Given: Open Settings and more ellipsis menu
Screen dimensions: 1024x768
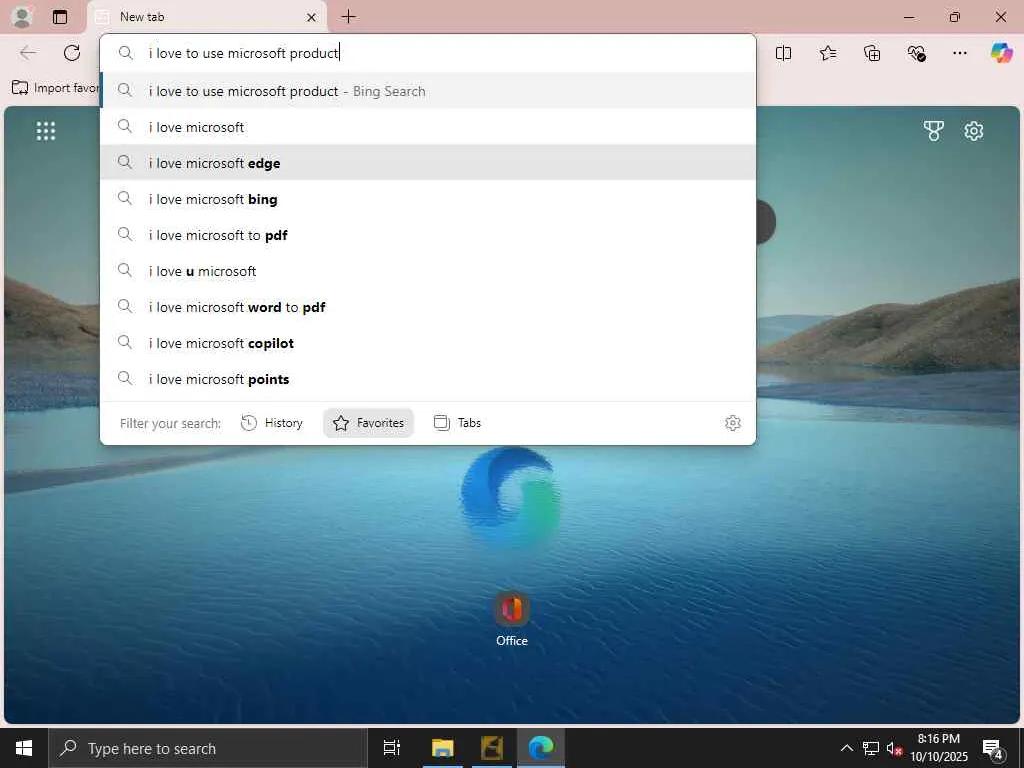Looking at the screenshot, I should tap(959, 53).
